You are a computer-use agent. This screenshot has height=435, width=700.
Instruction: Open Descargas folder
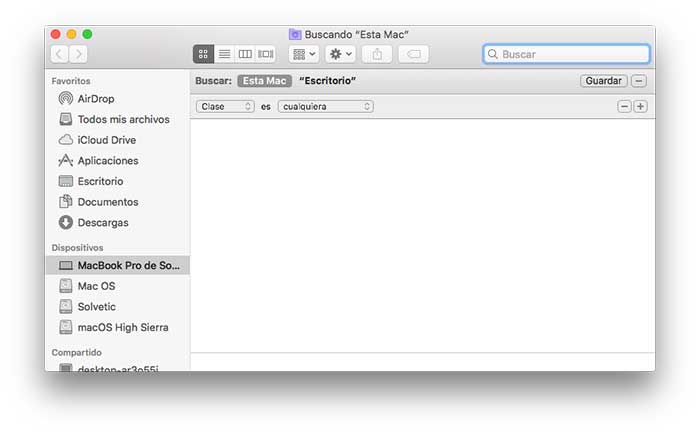pyautogui.click(x=118, y=222)
